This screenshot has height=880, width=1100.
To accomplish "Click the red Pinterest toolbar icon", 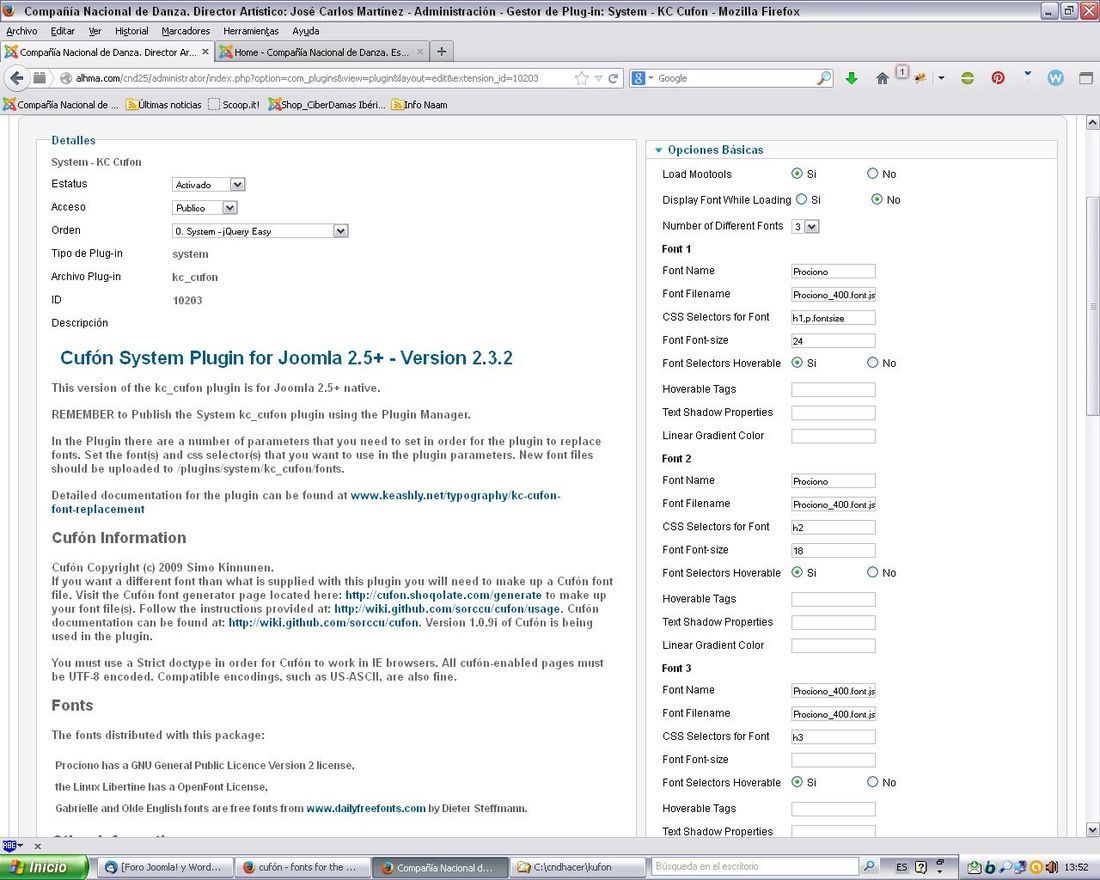I will (998, 78).
